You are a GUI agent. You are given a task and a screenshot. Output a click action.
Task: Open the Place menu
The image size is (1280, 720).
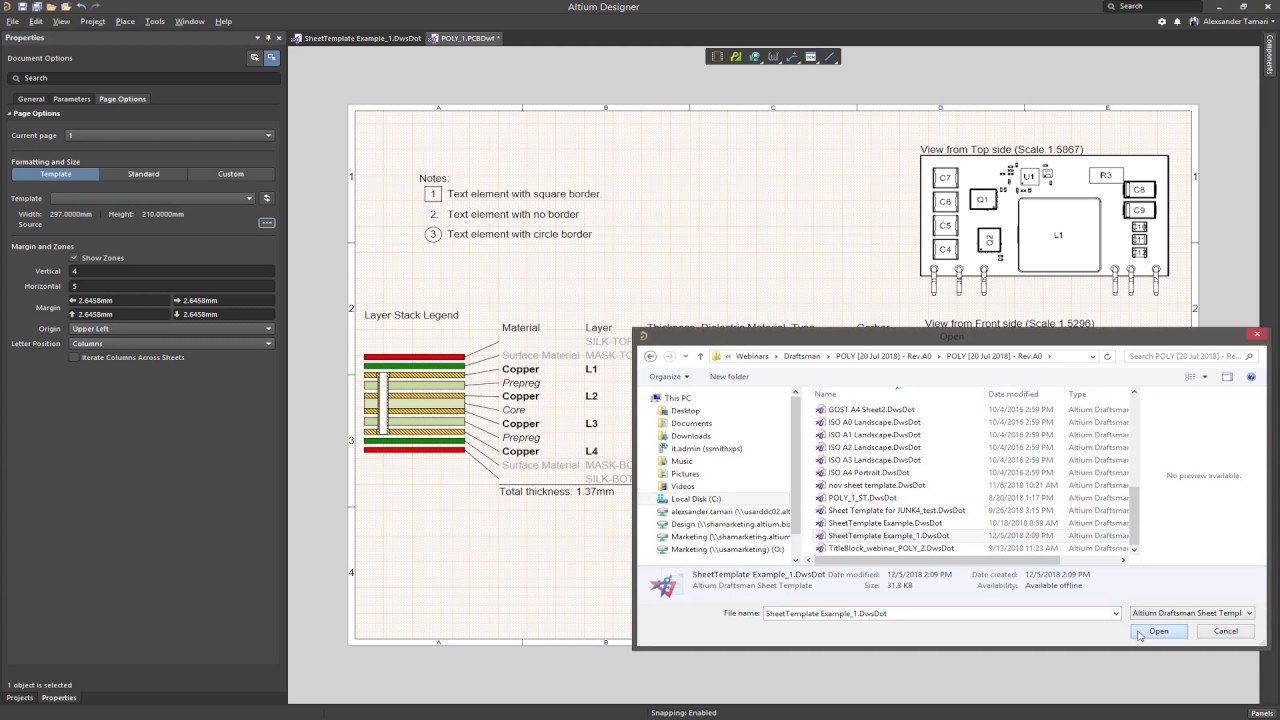125,21
